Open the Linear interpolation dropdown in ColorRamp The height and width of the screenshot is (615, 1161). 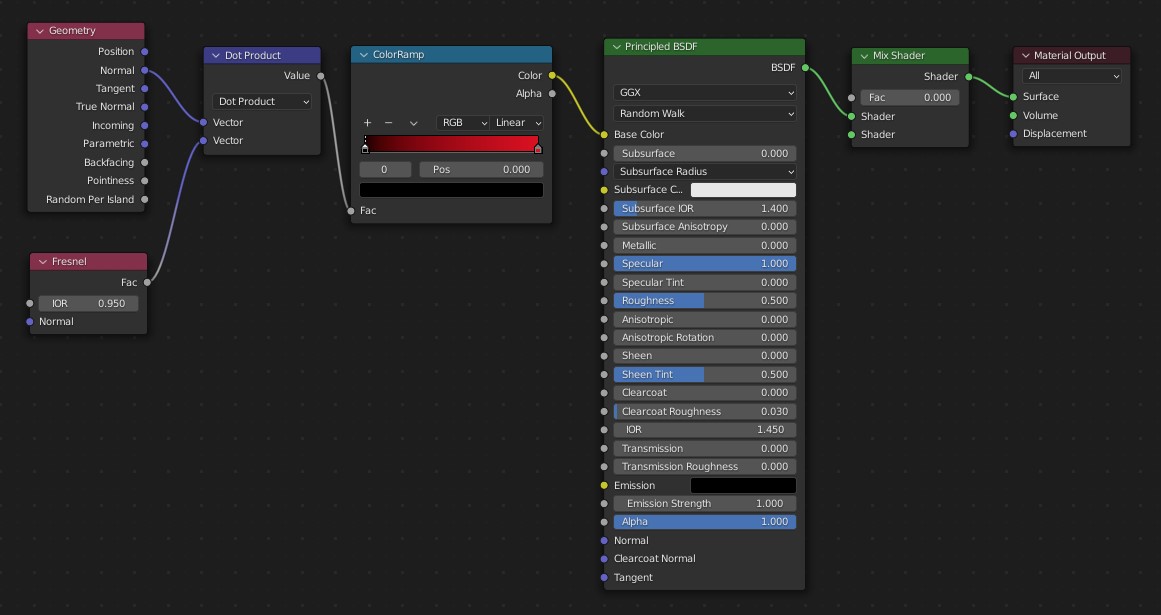coord(519,123)
